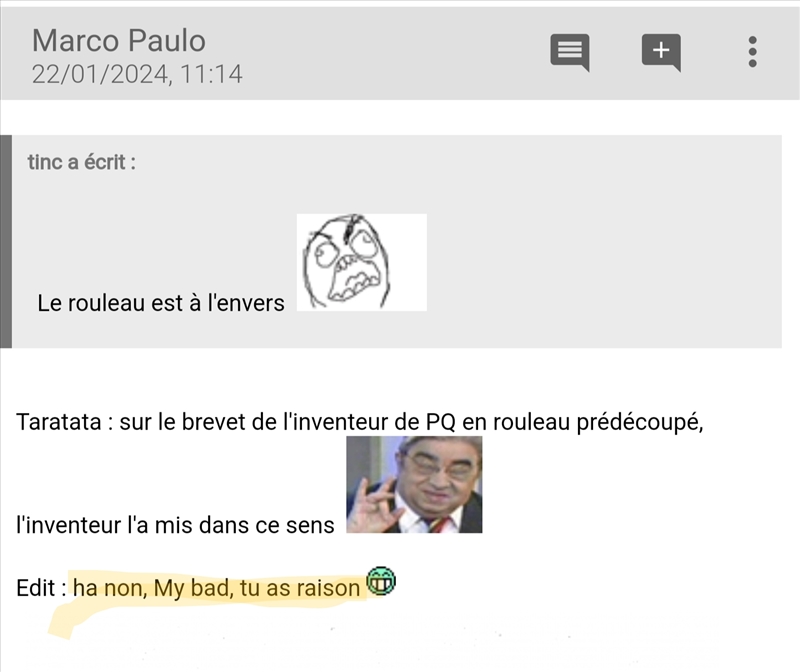Open the three-dot more options menu

(753, 52)
